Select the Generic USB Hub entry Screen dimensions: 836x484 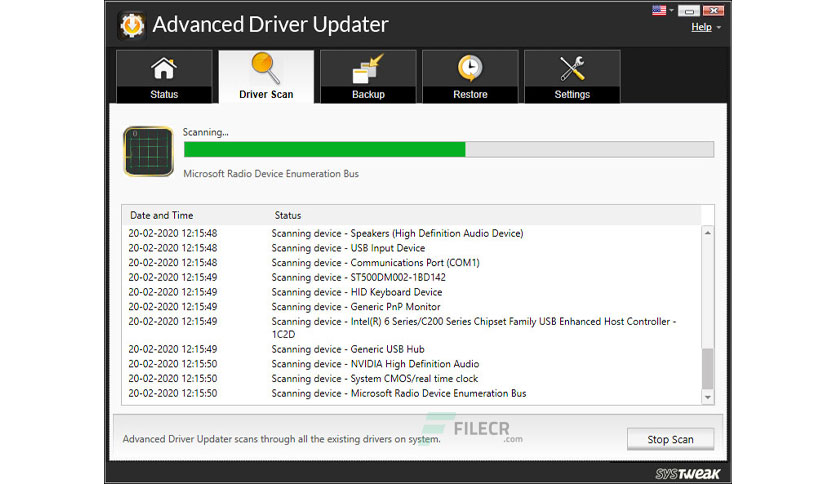coord(412,349)
